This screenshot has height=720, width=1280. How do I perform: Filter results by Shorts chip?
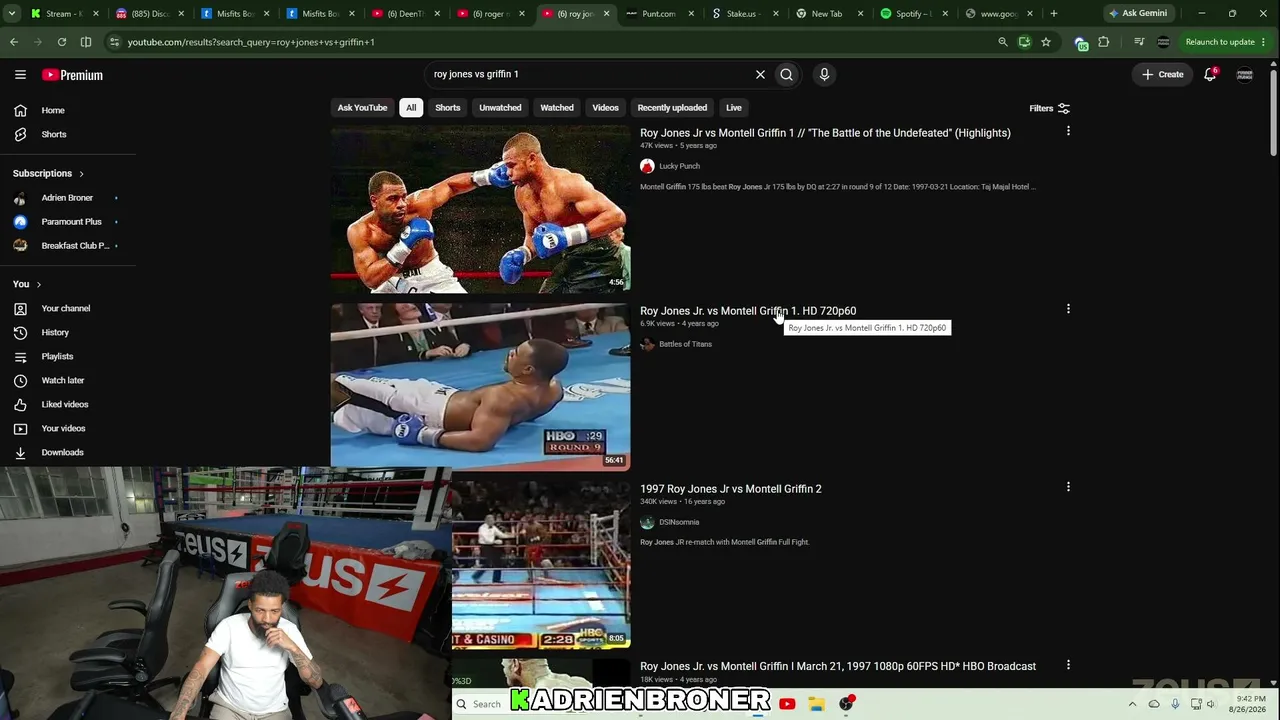448,108
